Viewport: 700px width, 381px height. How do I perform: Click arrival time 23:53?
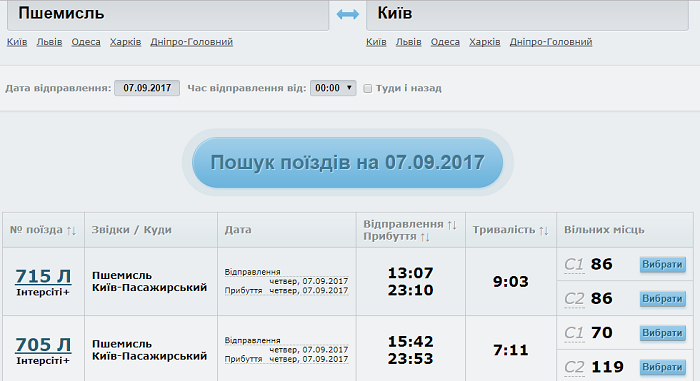(410, 359)
